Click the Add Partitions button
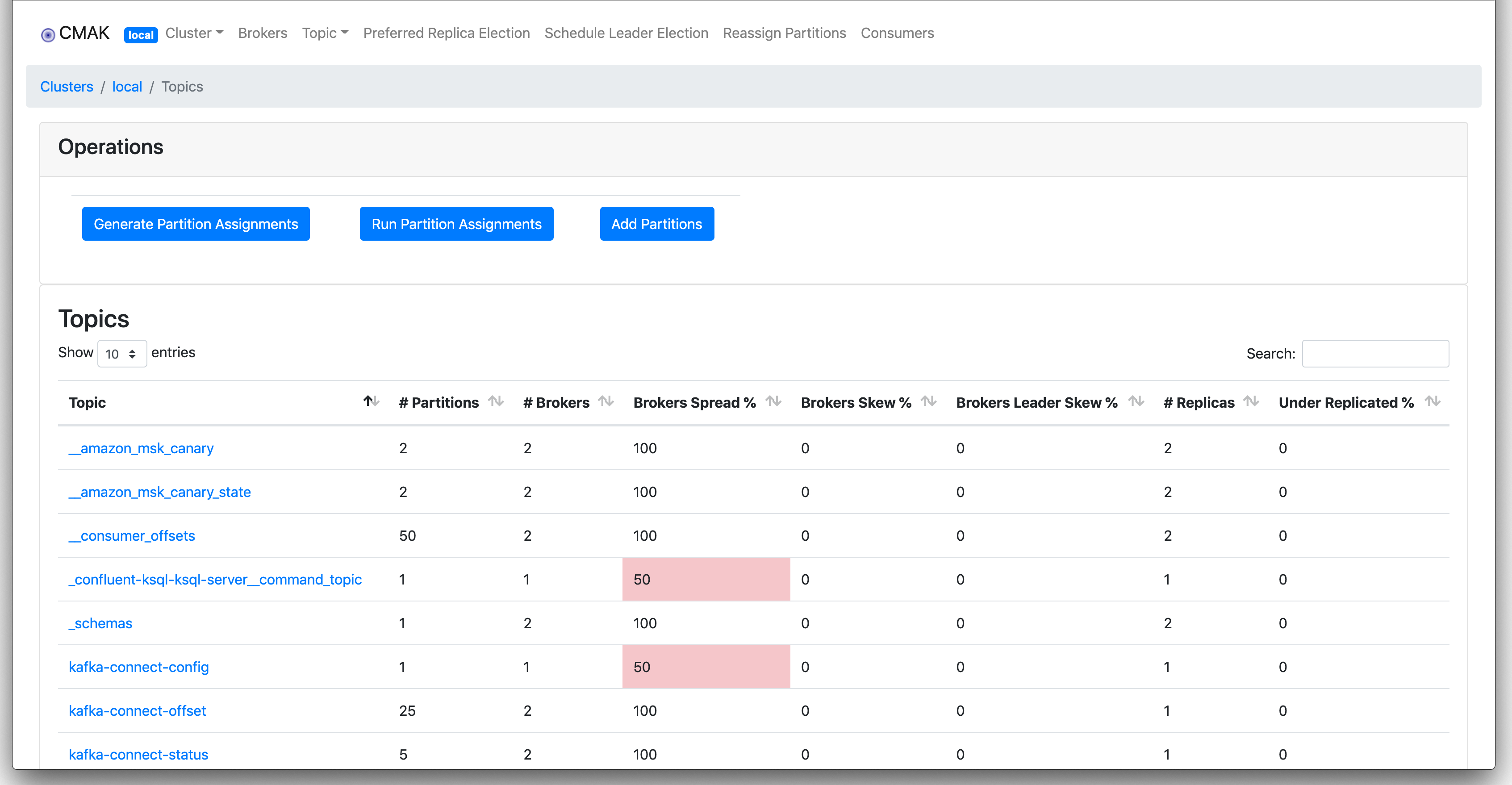Viewport: 1512px width, 785px height. tap(656, 224)
